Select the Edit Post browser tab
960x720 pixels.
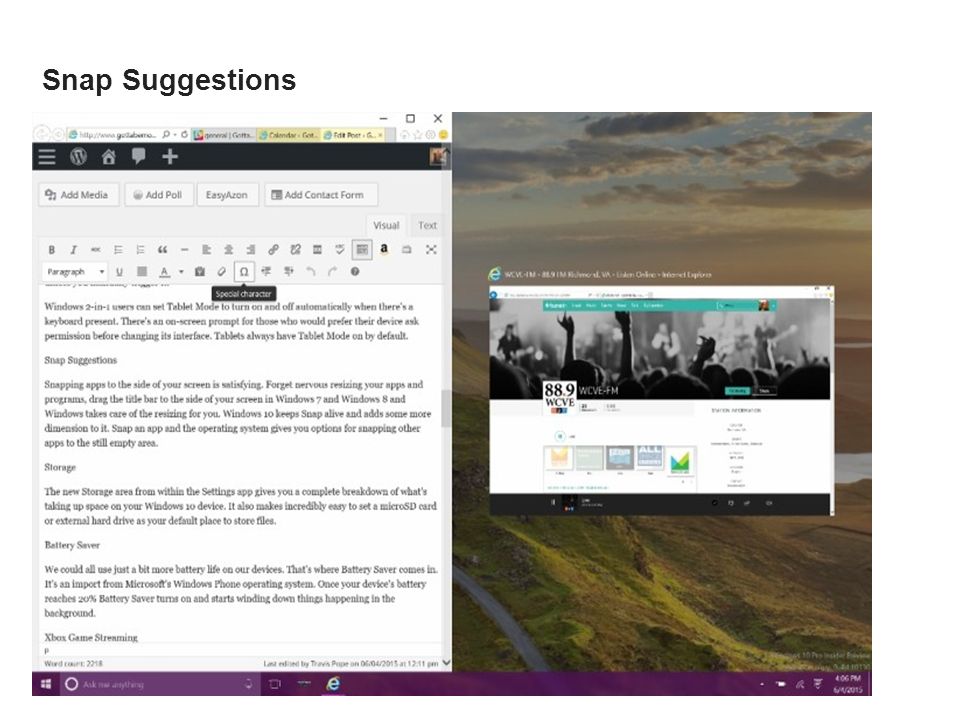pos(353,135)
